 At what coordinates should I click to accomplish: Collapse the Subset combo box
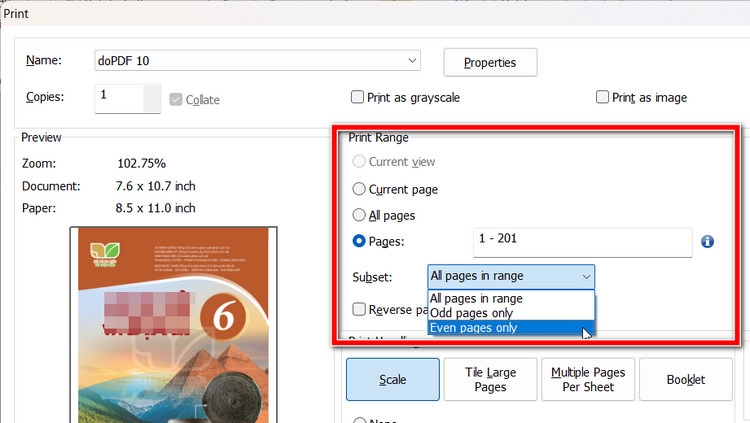(511, 277)
